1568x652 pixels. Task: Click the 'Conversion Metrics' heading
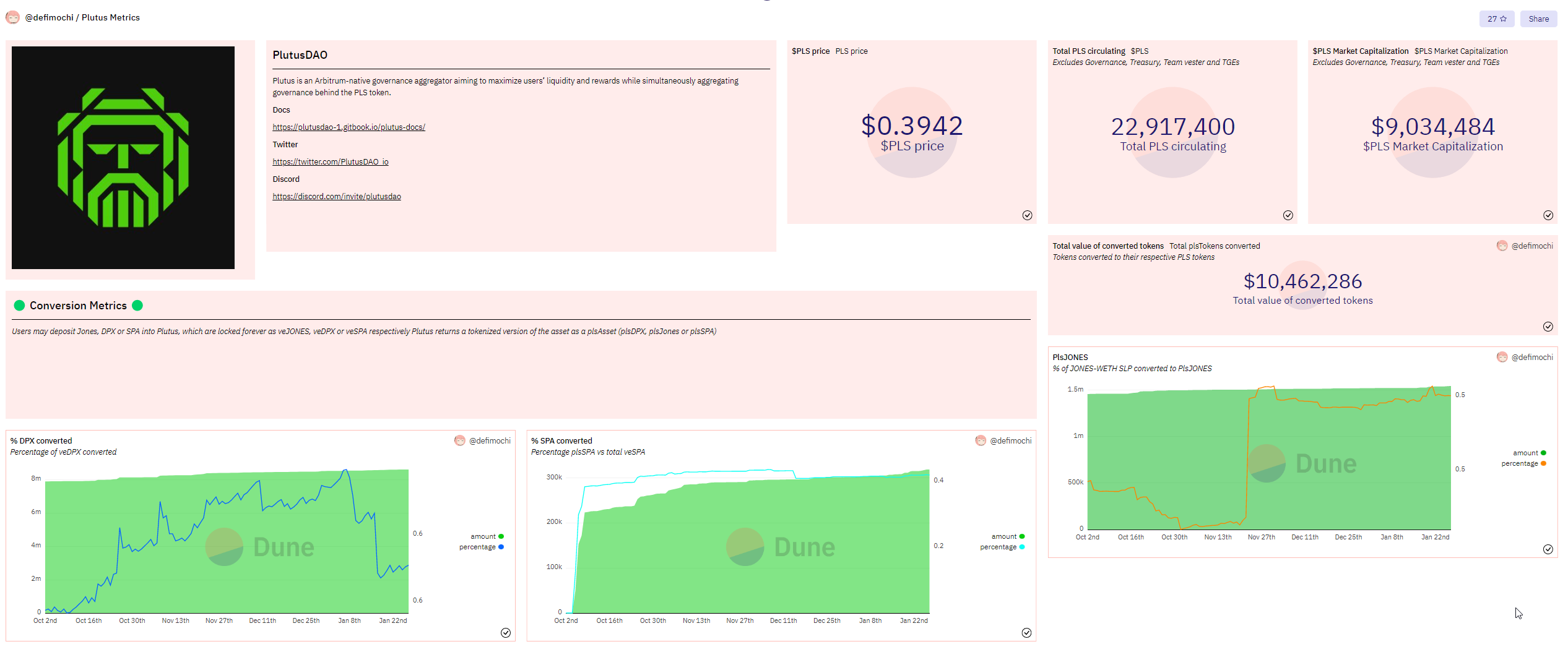tap(78, 306)
